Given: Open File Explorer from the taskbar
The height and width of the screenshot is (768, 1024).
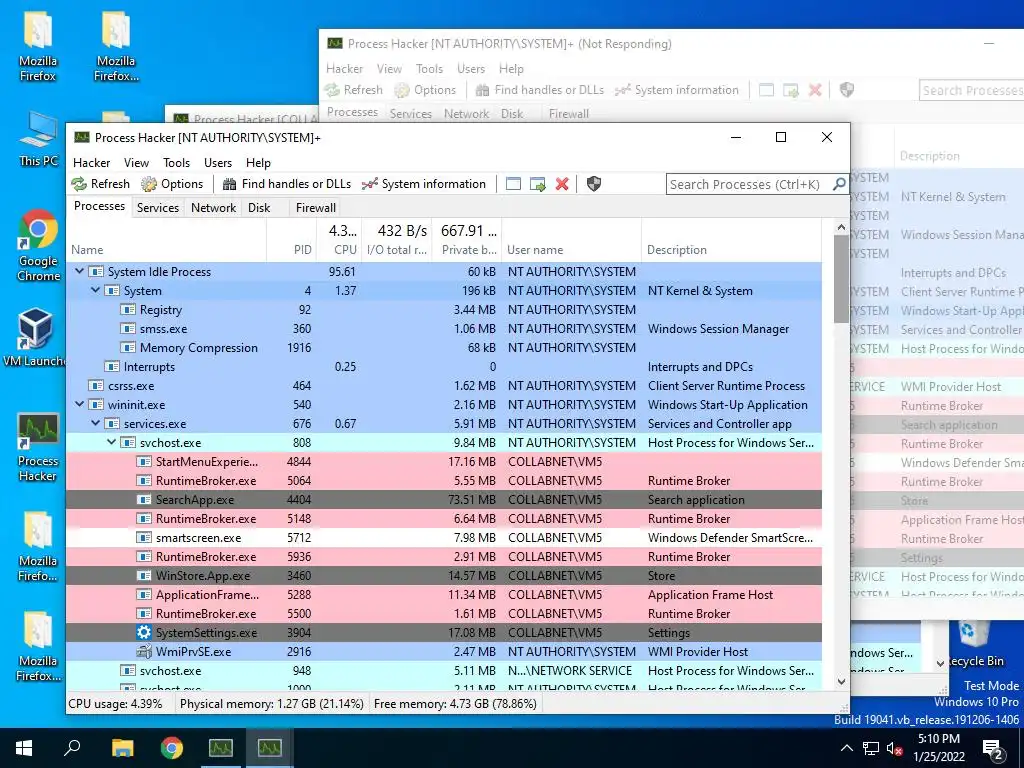Looking at the screenshot, I should (122, 748).
